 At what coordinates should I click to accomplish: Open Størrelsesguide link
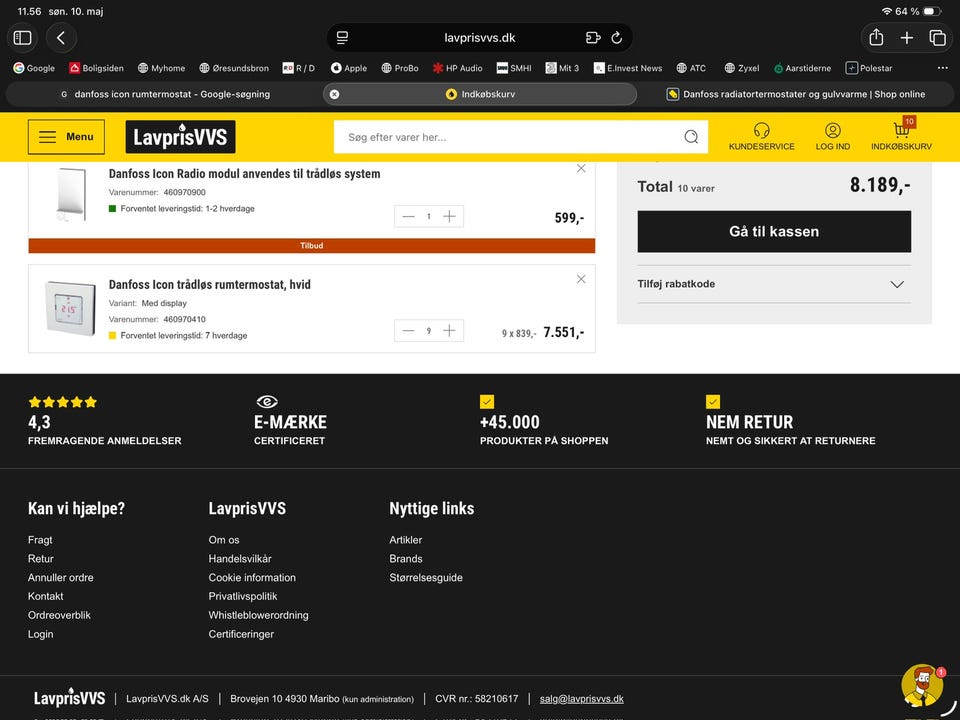coord(426,578)
